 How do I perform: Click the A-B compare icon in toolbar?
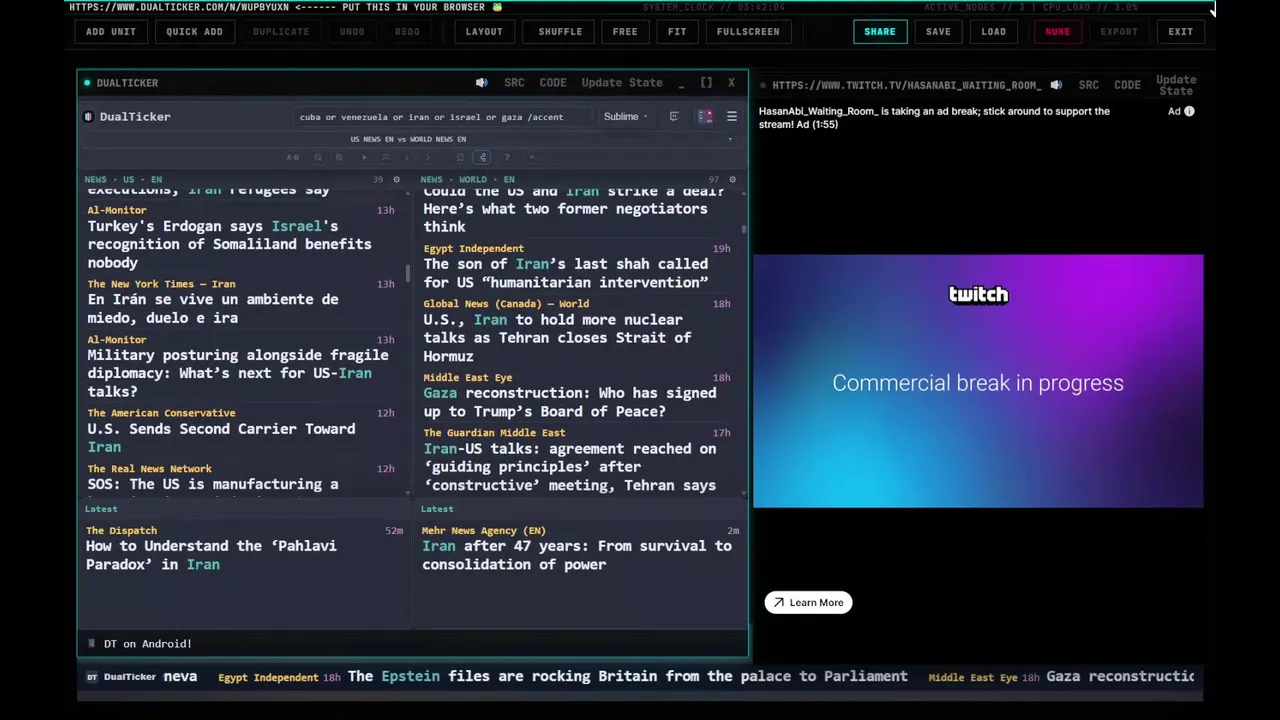pos(293,157)
